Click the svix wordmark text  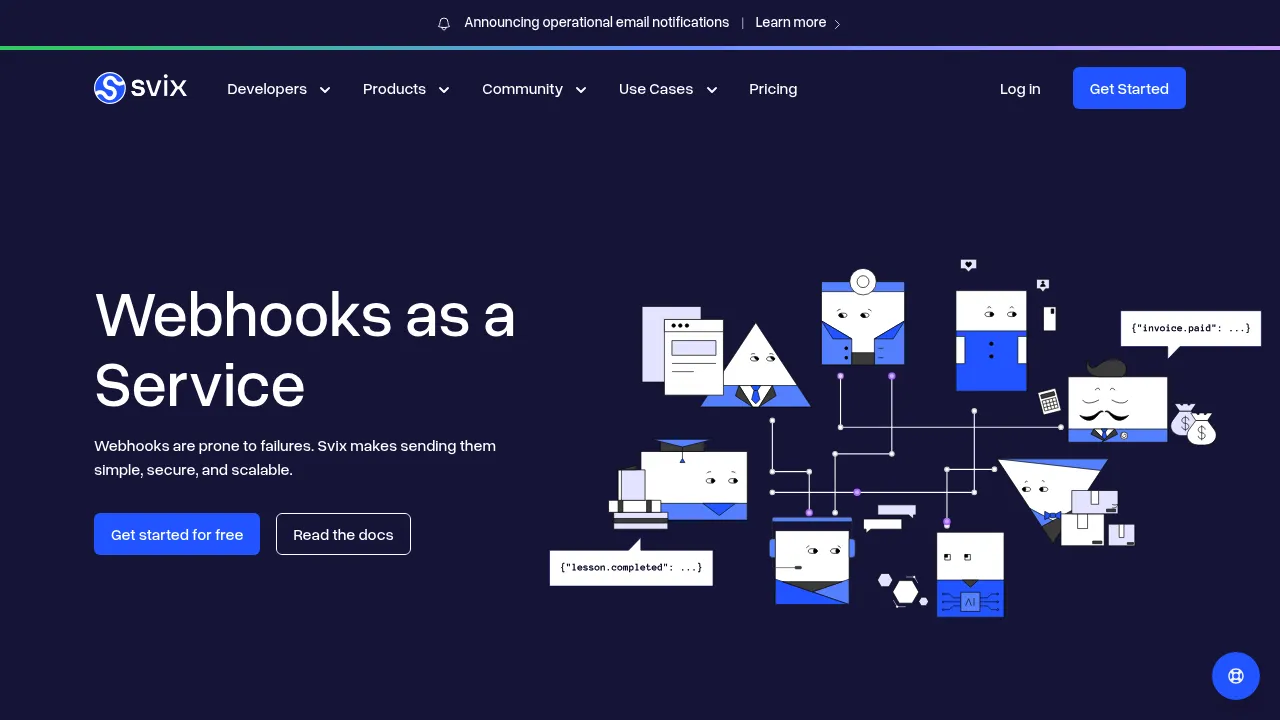(x=159, y=88)
